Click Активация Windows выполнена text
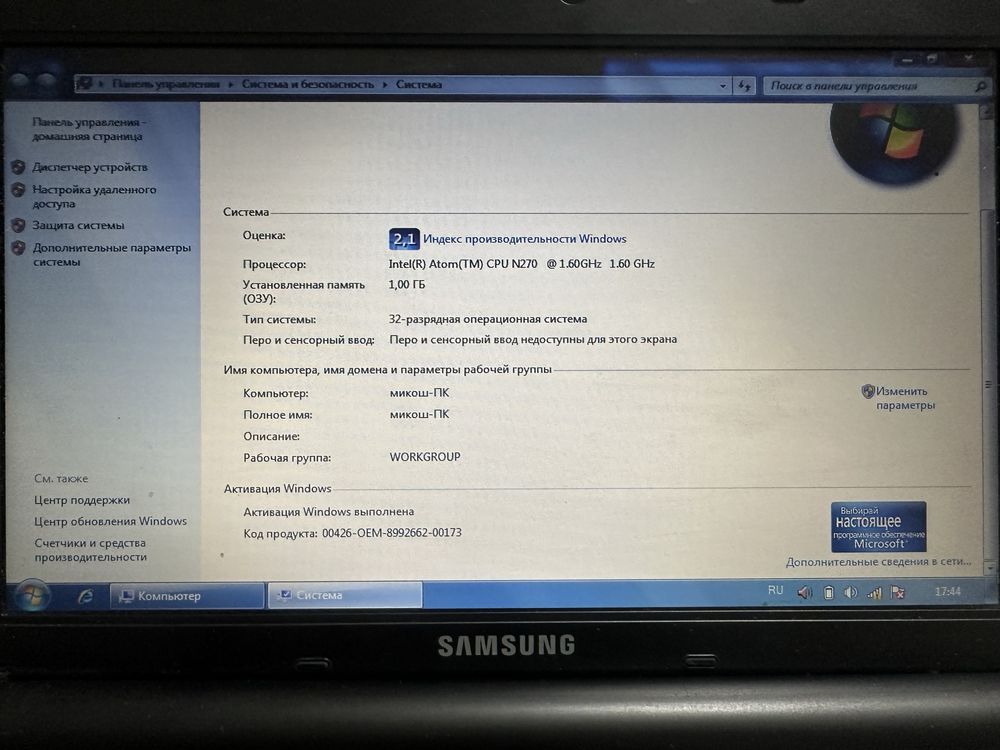The width and height of the screenshot is (1000, 750). coord(328,511)
